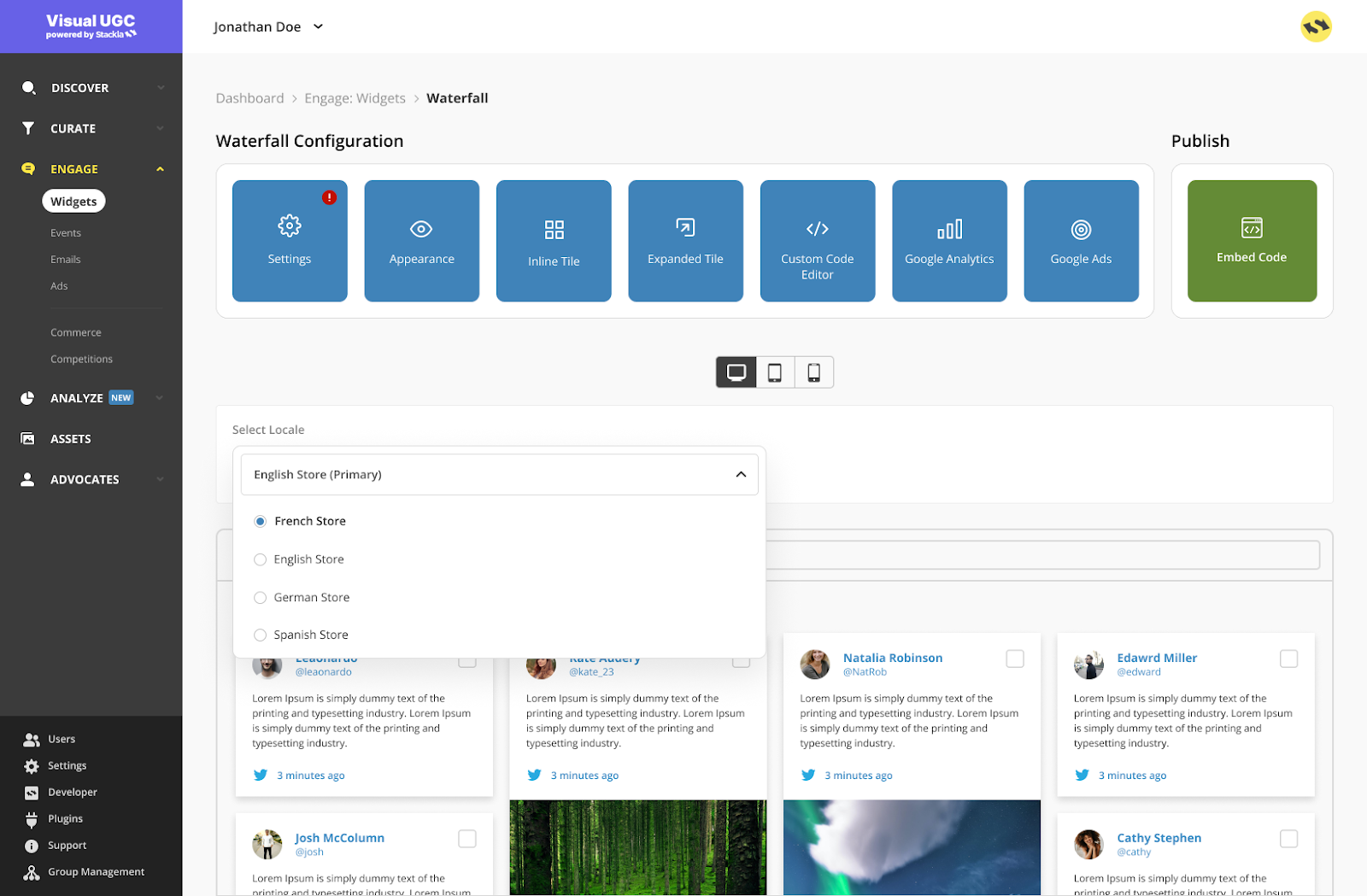Click the sidebar Settings gear icon
This screenshot has height=896, width=1367.
[x=32, y=766]
